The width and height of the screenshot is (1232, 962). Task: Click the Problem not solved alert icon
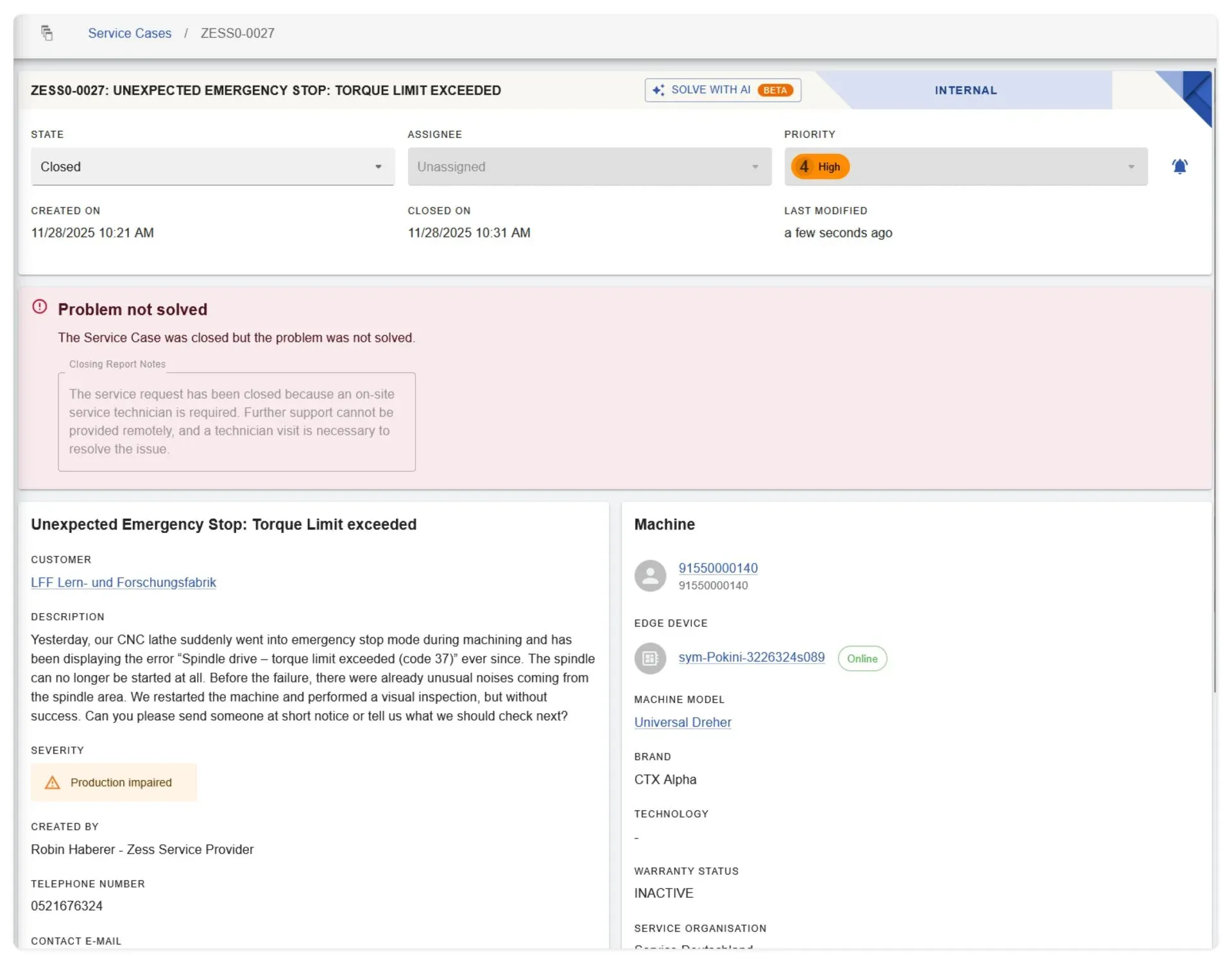pos(40,307)
